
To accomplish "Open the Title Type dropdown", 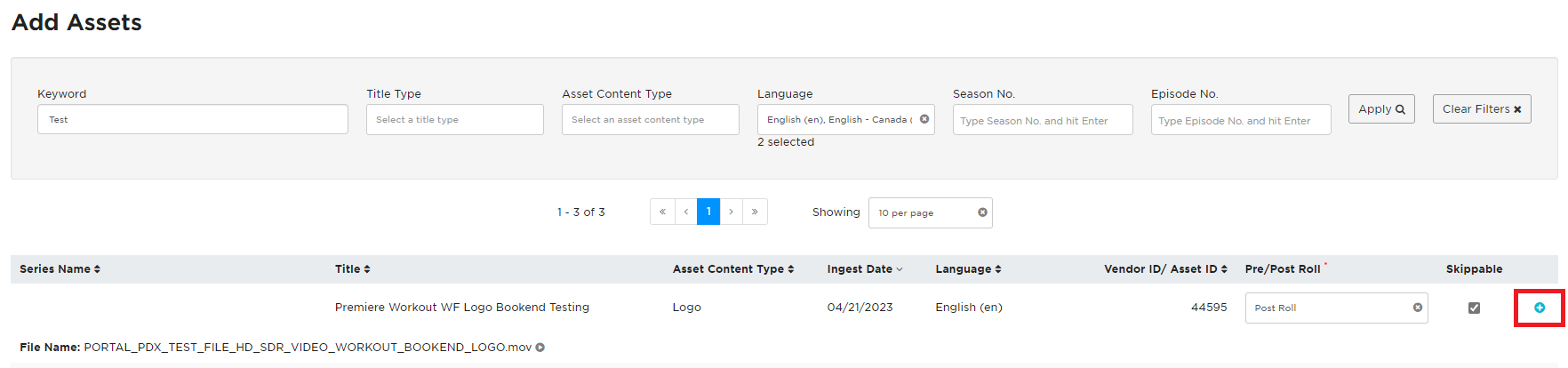I will pos(455,120).
